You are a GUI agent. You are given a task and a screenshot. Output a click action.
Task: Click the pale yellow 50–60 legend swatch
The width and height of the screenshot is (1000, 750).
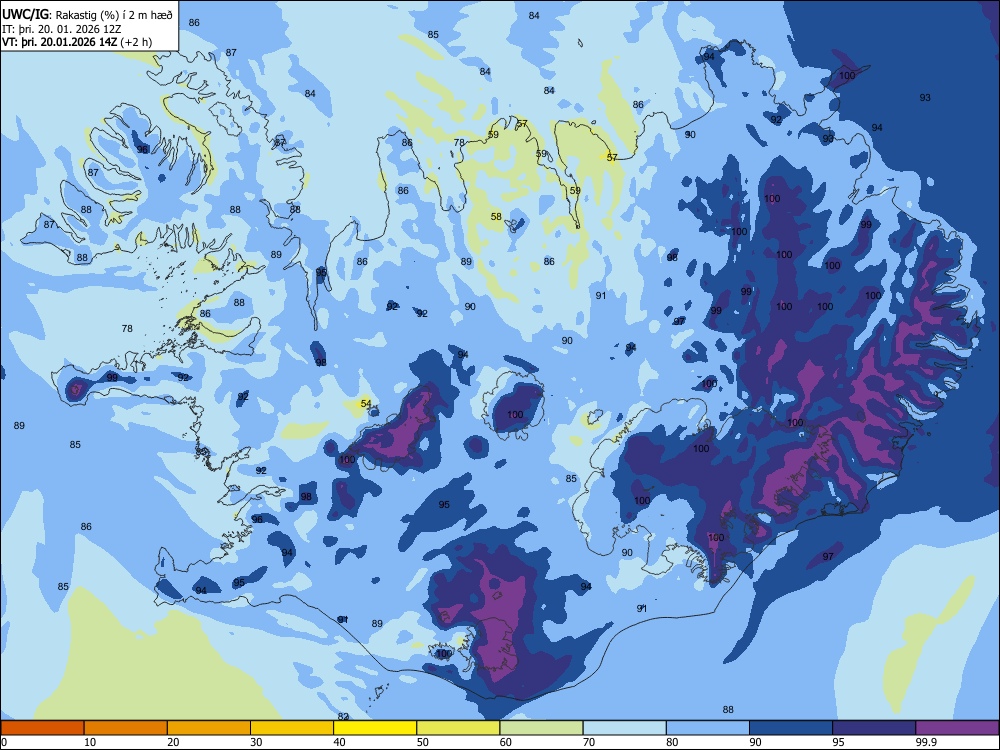click(458, 728)
